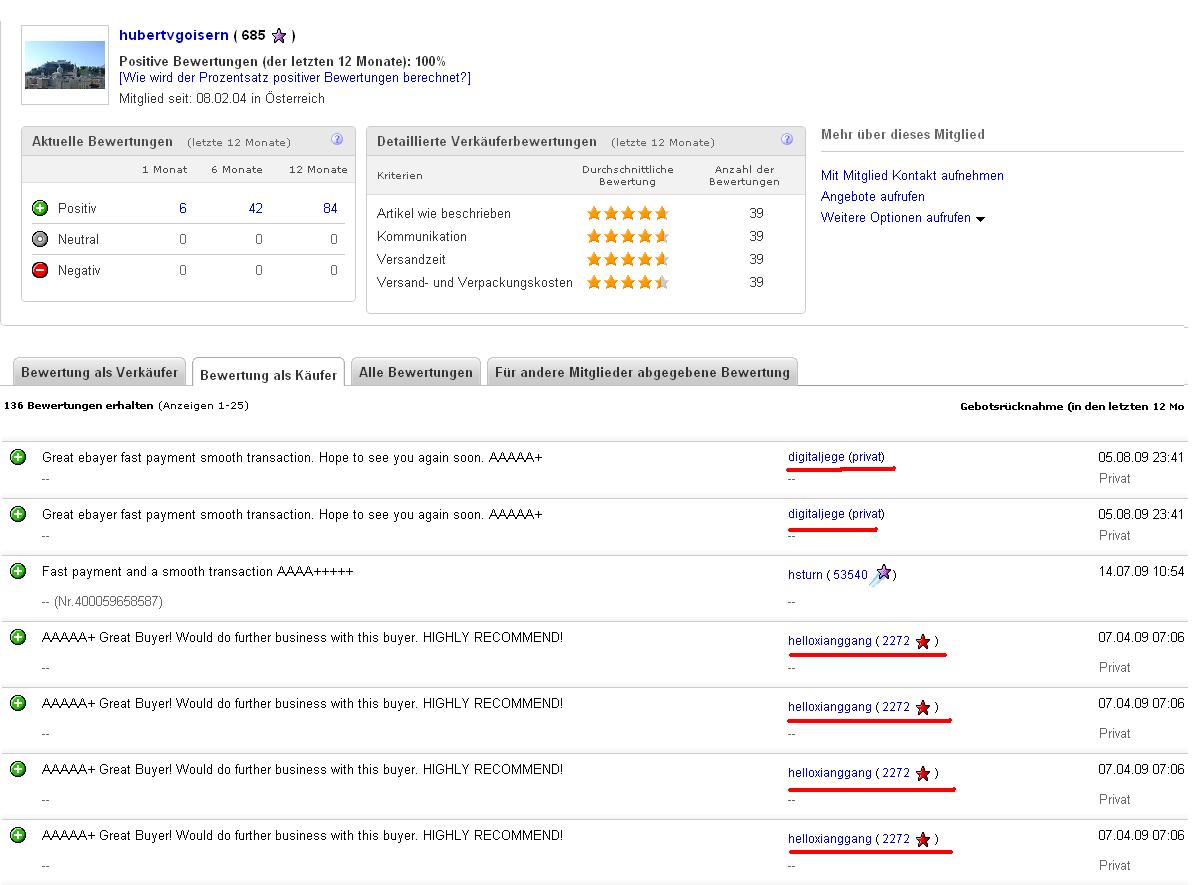Viewport: 1201px width, 885px height.
Task: Click the star rating for Artikel wie beschrieben
Action: (x=627, y=213)
